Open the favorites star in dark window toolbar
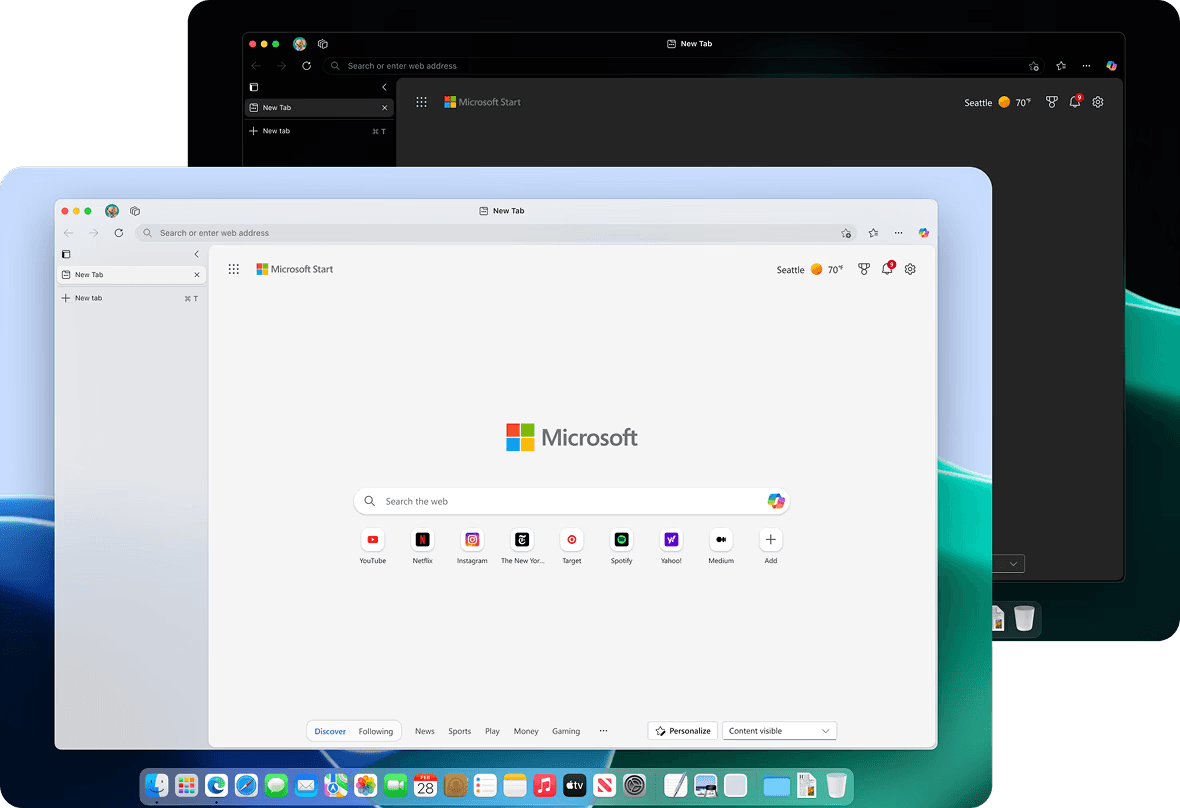 [1061, 65]
